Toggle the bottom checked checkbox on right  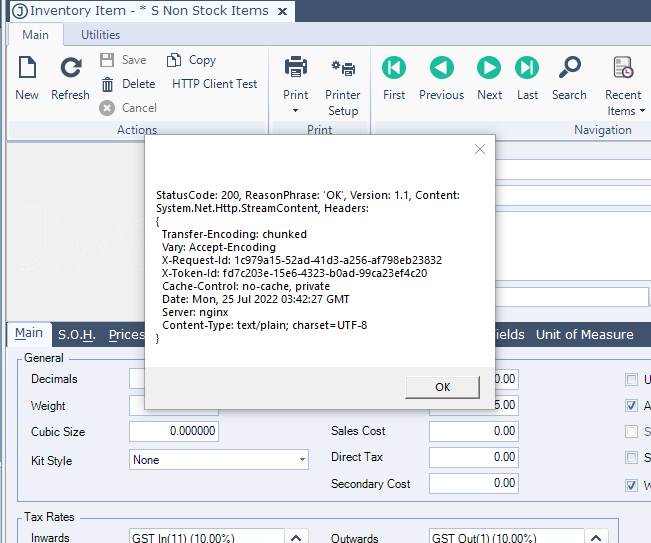coord(631,486)
